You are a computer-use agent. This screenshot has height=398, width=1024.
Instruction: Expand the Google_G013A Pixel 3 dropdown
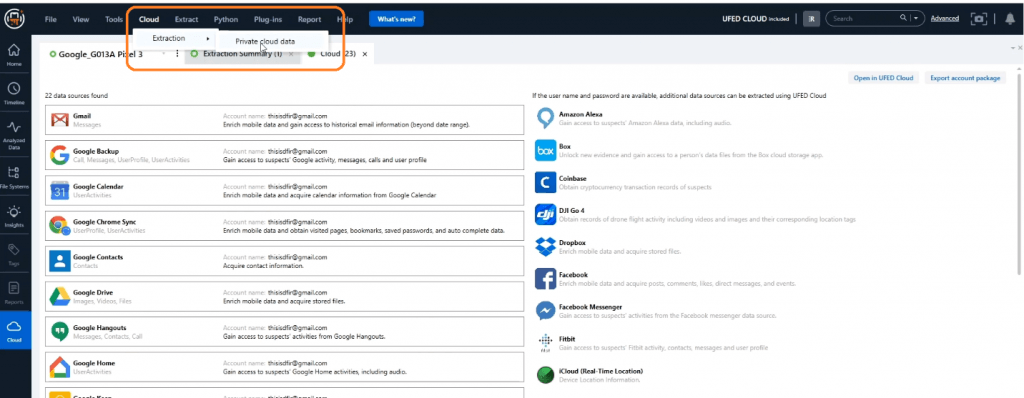pos(163,54)
